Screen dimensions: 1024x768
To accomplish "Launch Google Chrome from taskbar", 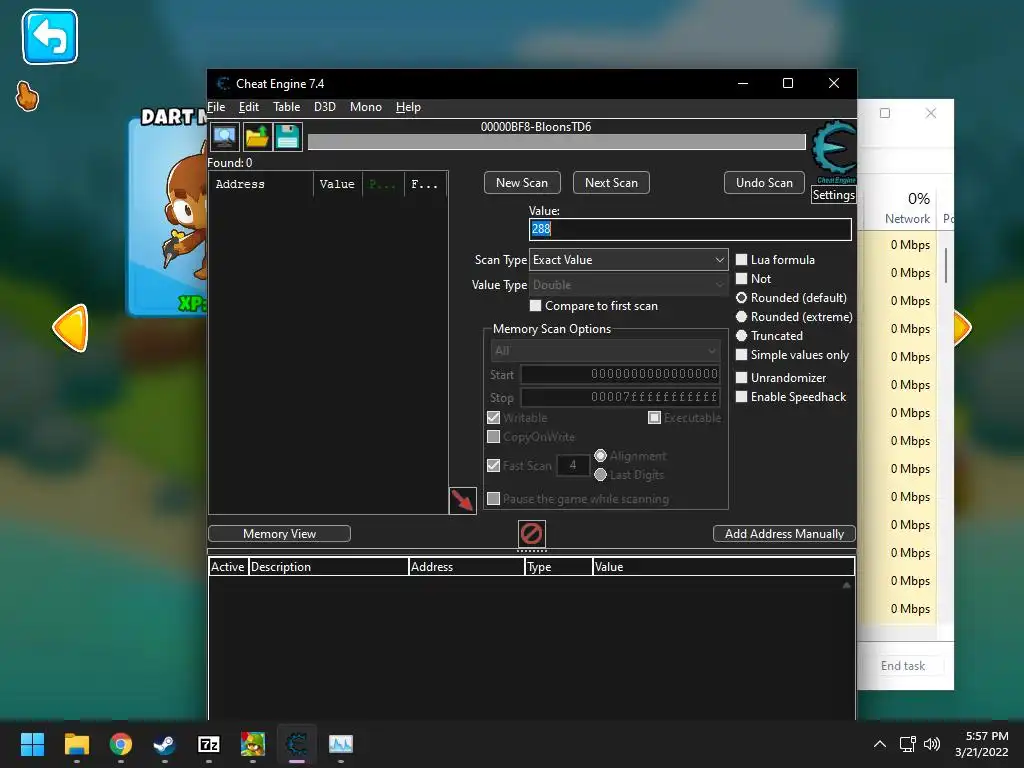I will click(121, 744).
